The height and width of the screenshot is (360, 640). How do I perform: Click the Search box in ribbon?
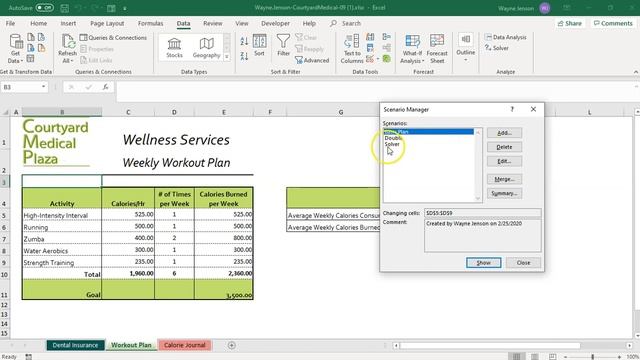click(346, 23)
